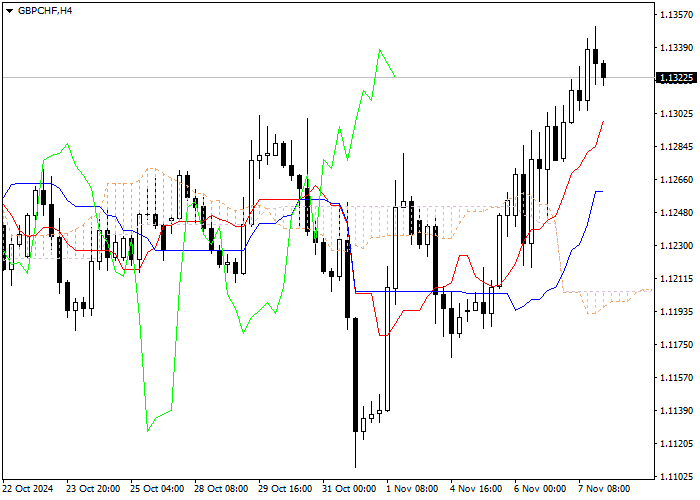Click the 1 Nov 08:00 time label
Screen dimensions: 700x500
click(x=412, y=489)
